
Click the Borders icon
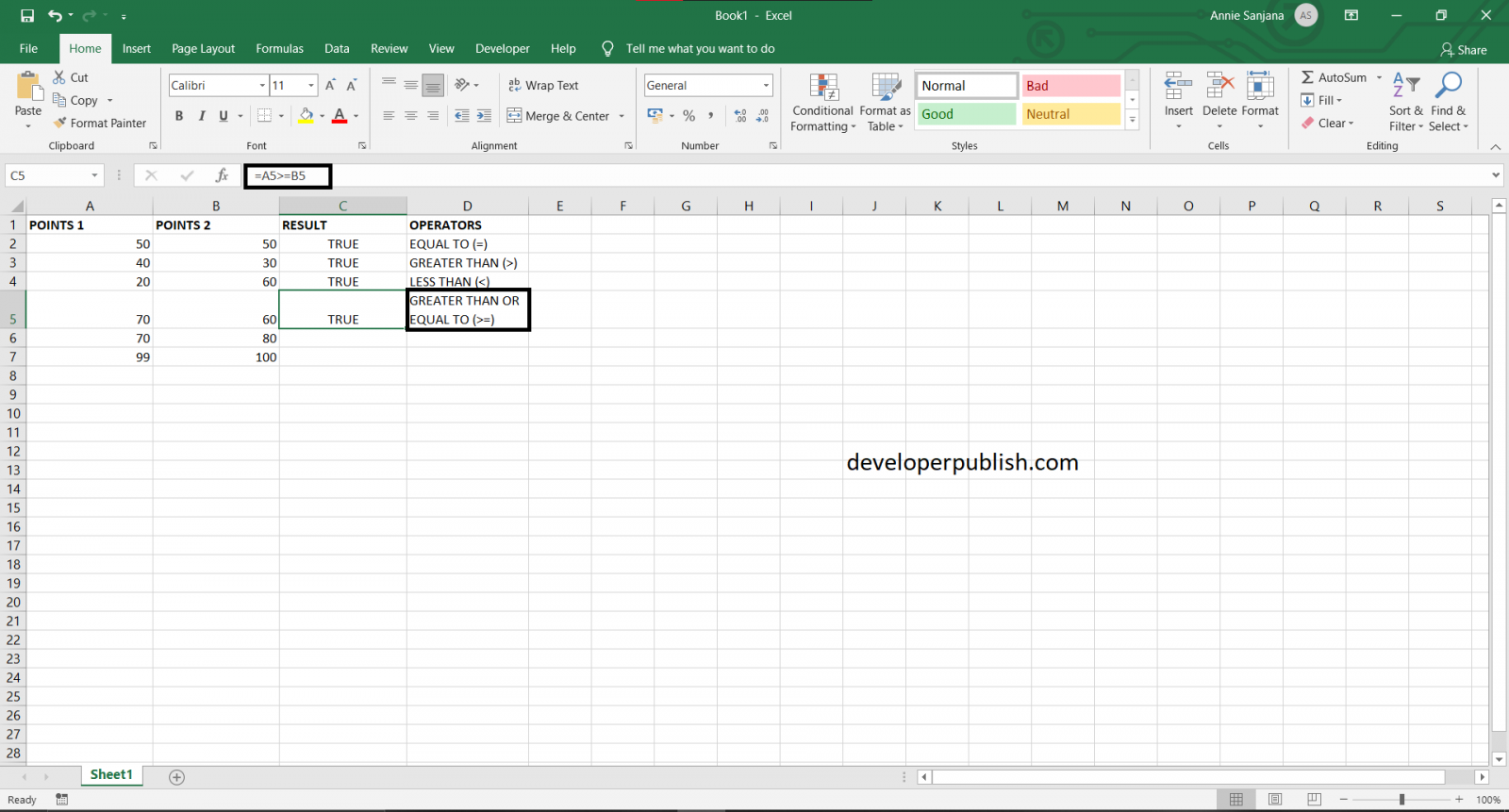[265, 116]
